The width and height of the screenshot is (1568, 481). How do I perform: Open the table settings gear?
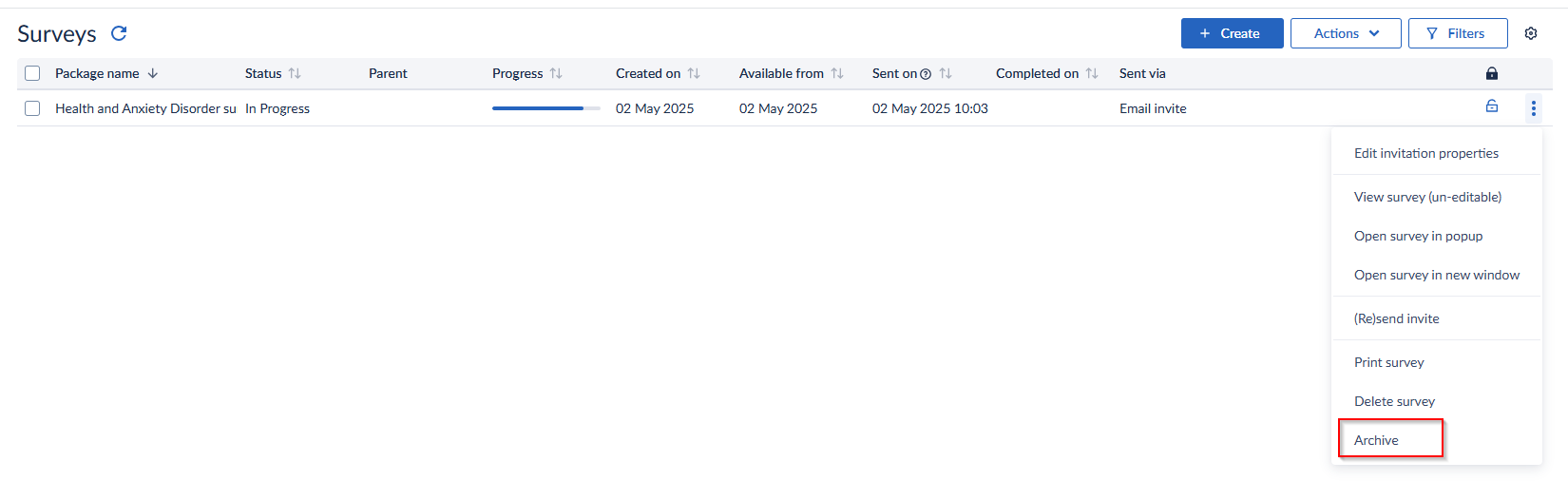click(x=1531, y=33)
